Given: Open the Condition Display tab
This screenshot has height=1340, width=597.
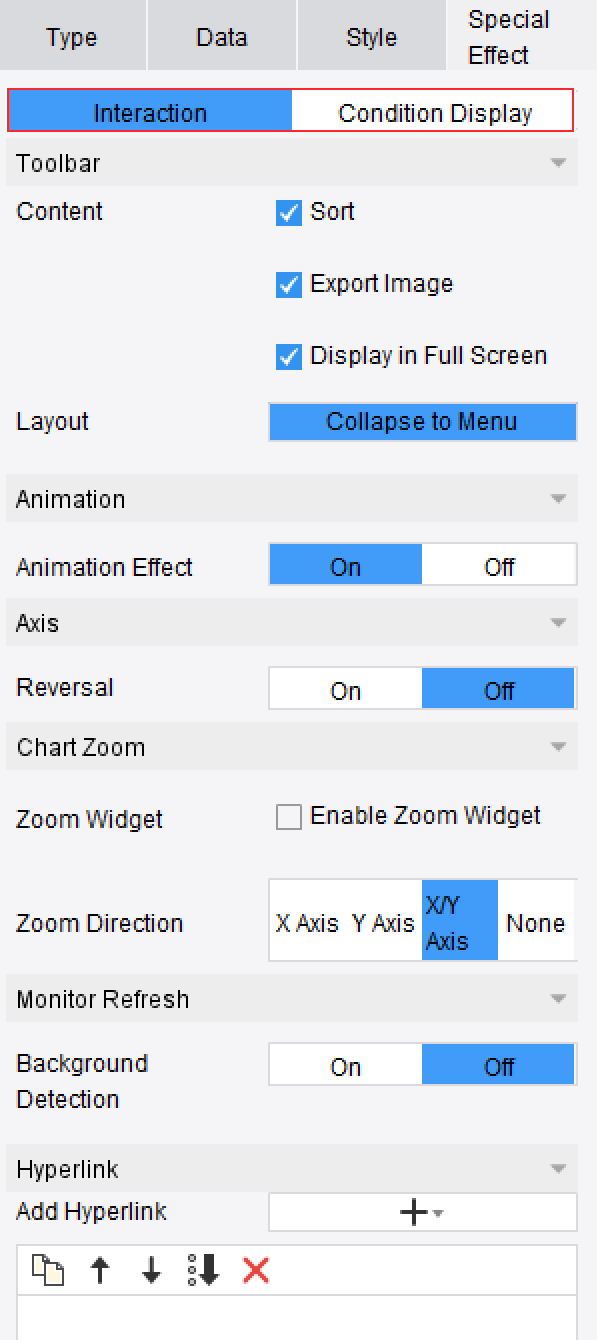Looking at the screenshot, I should point(434,113).
